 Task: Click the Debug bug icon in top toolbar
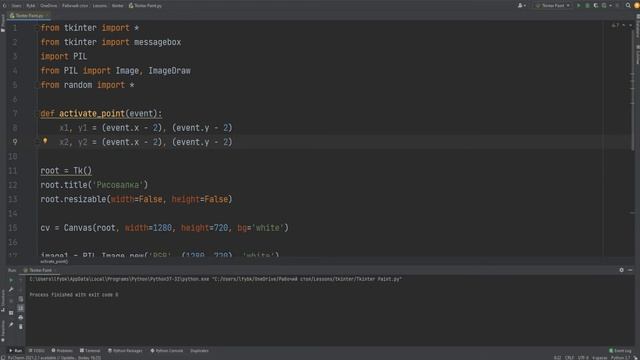587,6
